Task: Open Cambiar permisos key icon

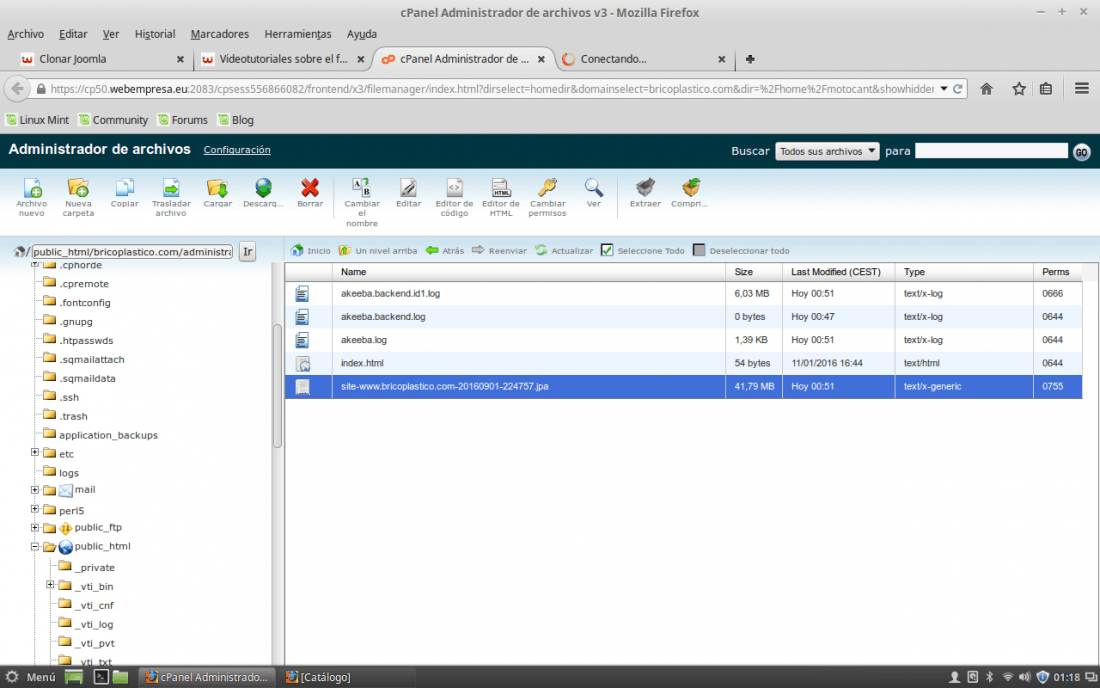Action: [x=547, y=196]
